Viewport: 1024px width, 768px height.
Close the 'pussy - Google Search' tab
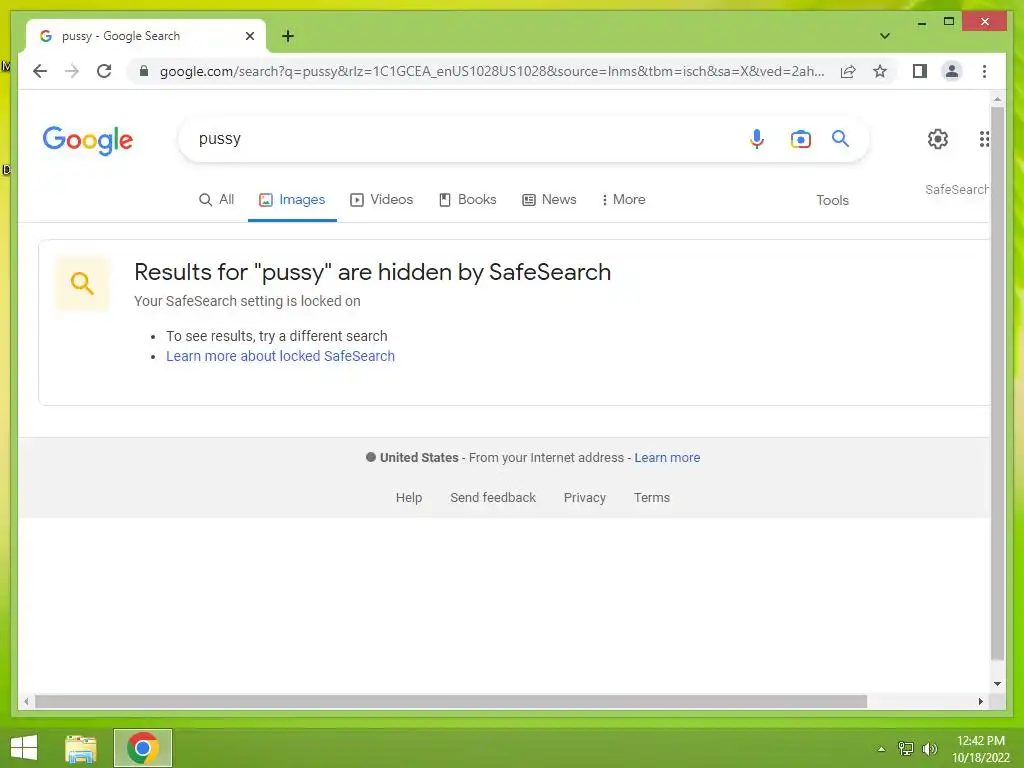(249, 36)
